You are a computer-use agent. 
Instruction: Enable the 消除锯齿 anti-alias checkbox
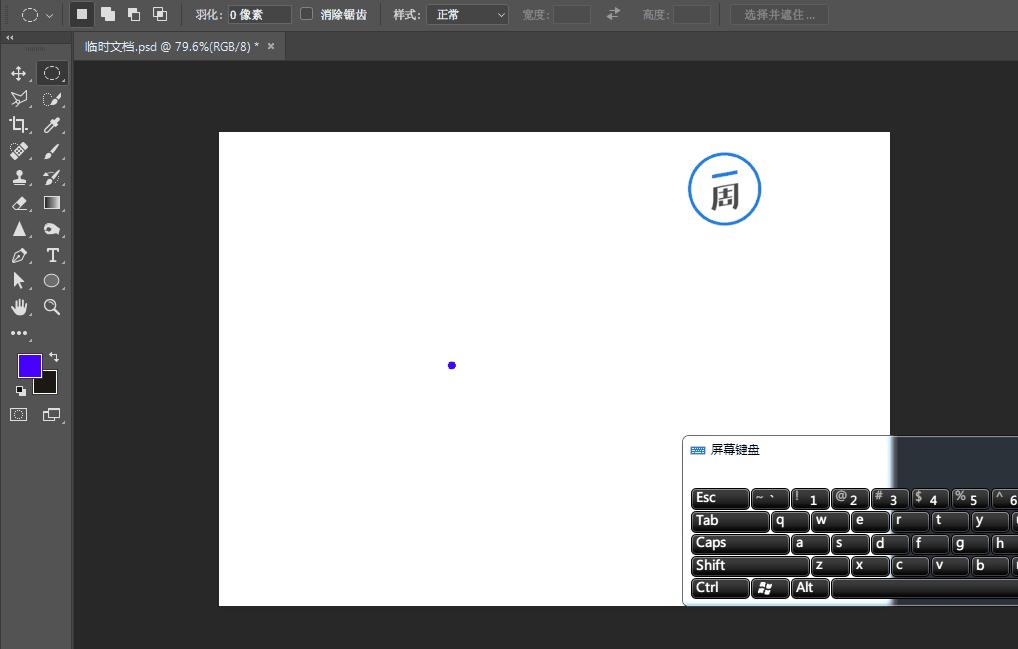click(x=307, y=14)
